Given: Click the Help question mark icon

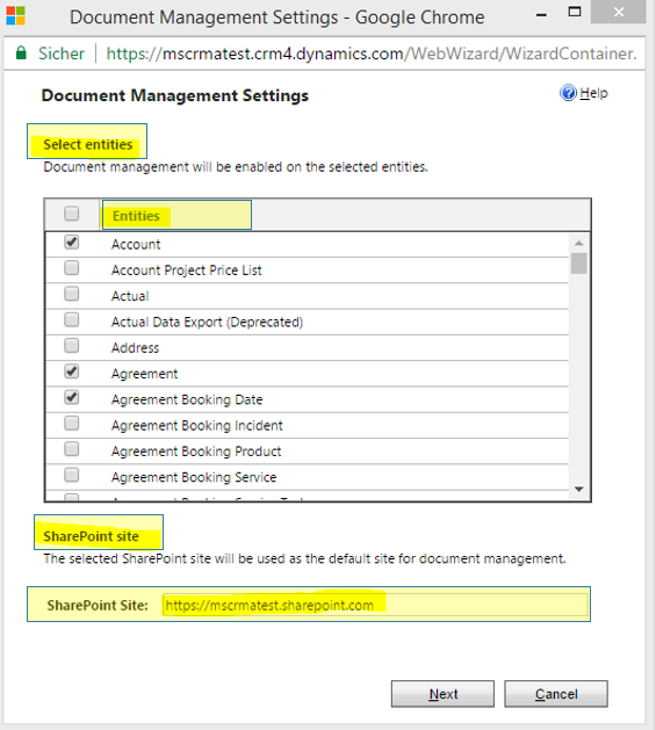Looking at the screenshot, I should coord(568,93).
